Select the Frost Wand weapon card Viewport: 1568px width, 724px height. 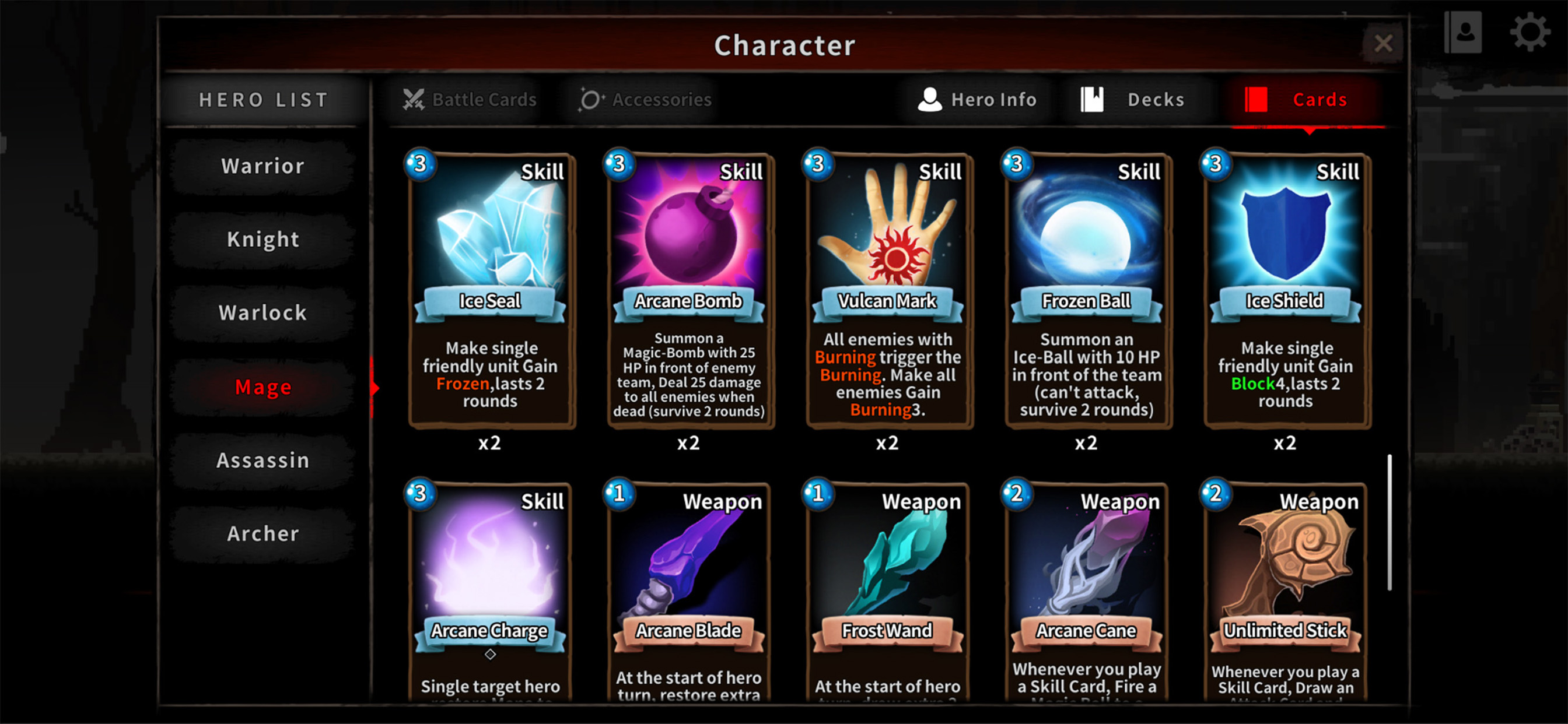(x=888, y=591)
